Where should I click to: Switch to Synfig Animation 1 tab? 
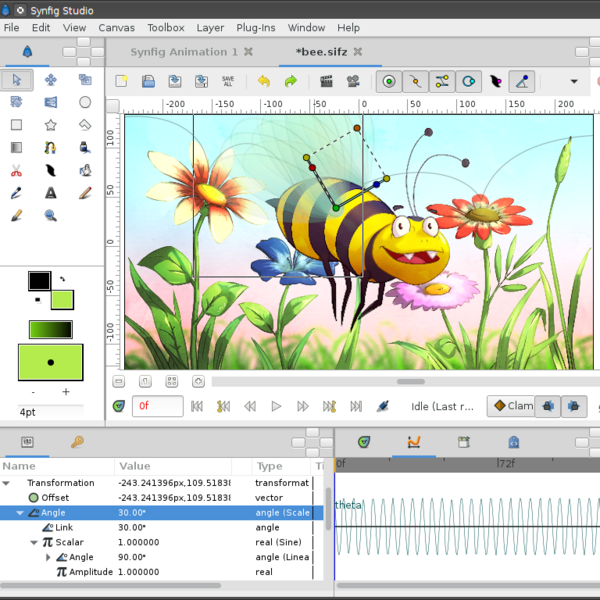pyautogui.click(x=184, y=52)
